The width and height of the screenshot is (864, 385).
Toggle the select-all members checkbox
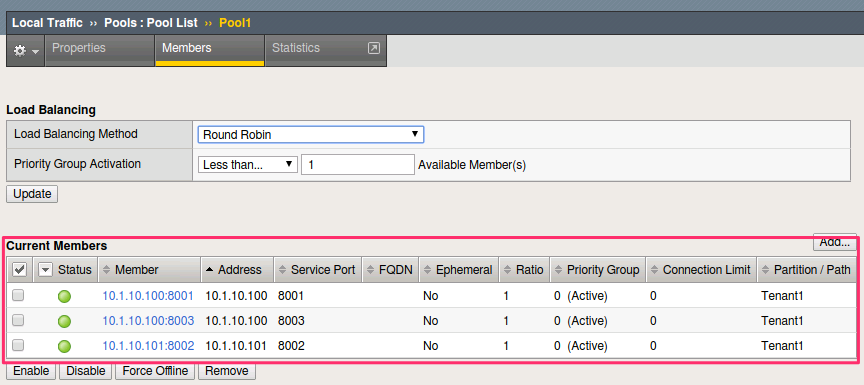tap(19, 270)
